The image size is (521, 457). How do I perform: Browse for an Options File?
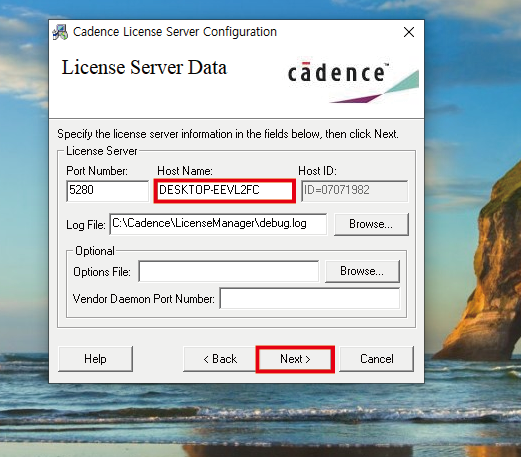(x=362, y=271)
